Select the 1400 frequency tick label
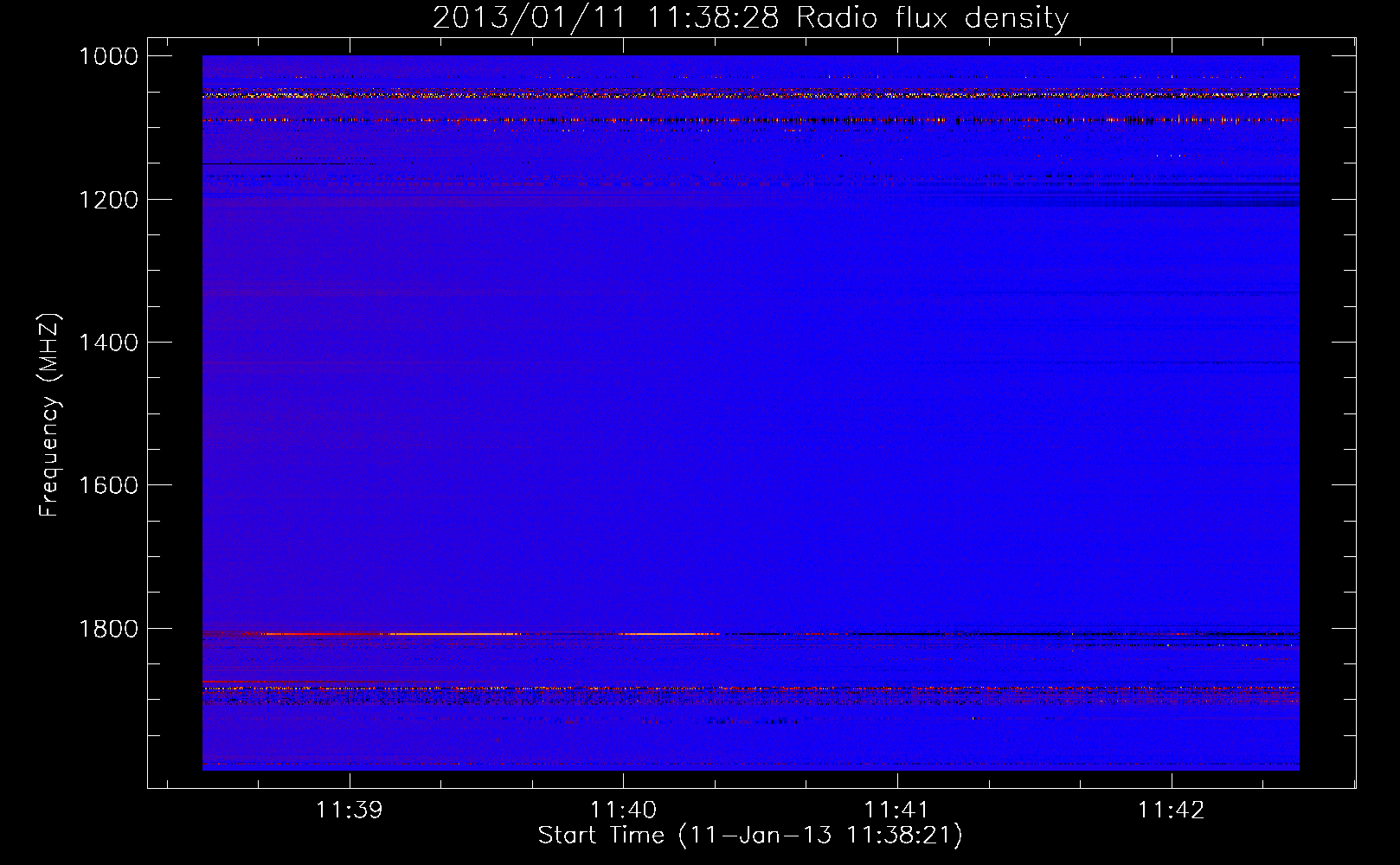1400x865 pixels. pyautogui.click(x=108, y=343)
